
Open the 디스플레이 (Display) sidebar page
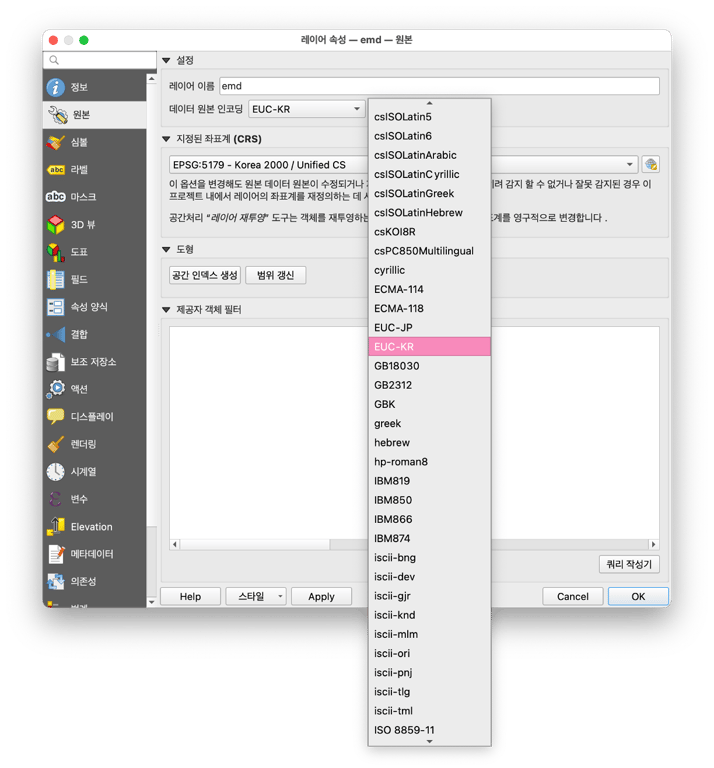(95, 416)
